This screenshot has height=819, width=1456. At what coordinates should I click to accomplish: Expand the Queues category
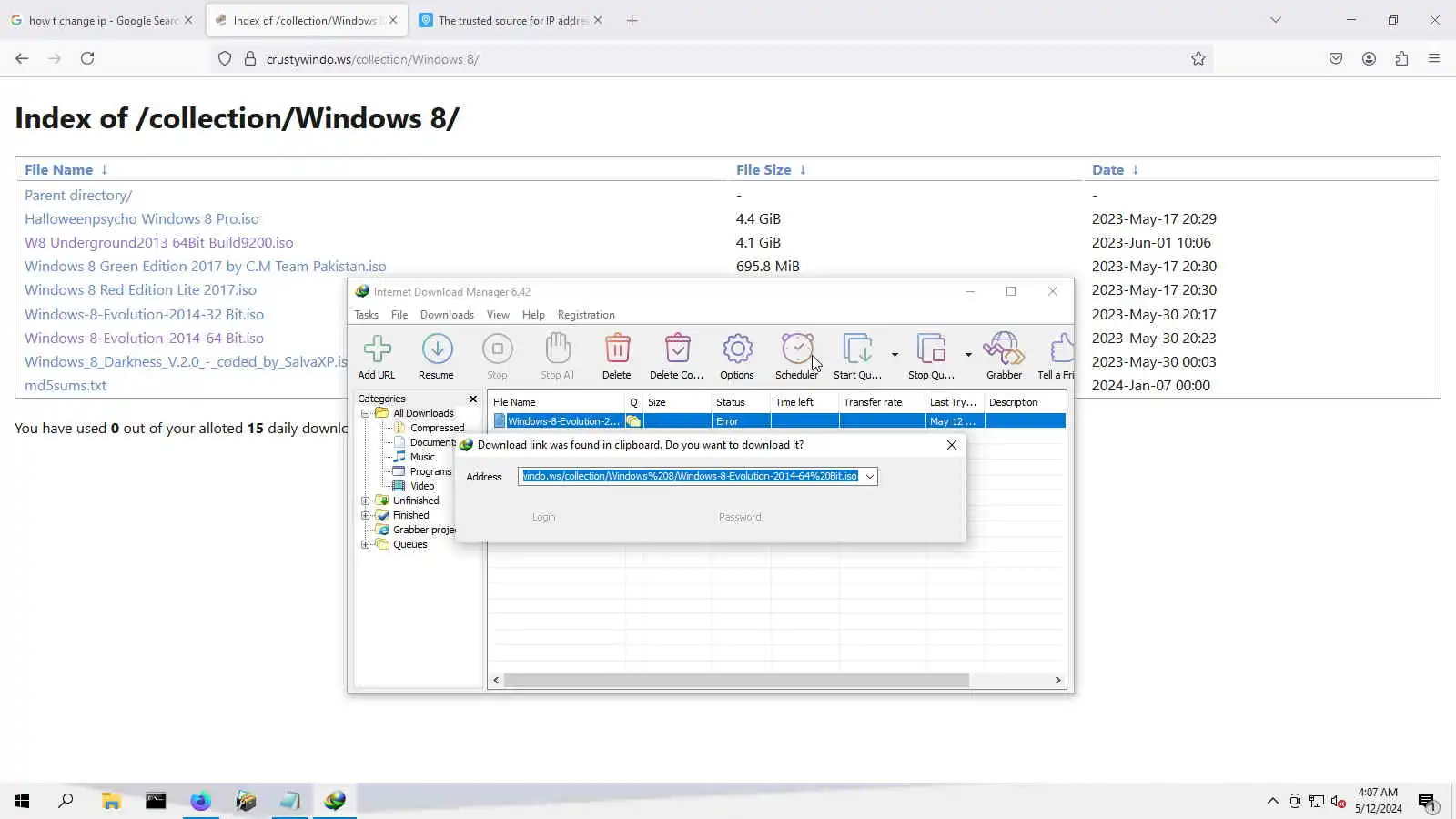point(366,544)
